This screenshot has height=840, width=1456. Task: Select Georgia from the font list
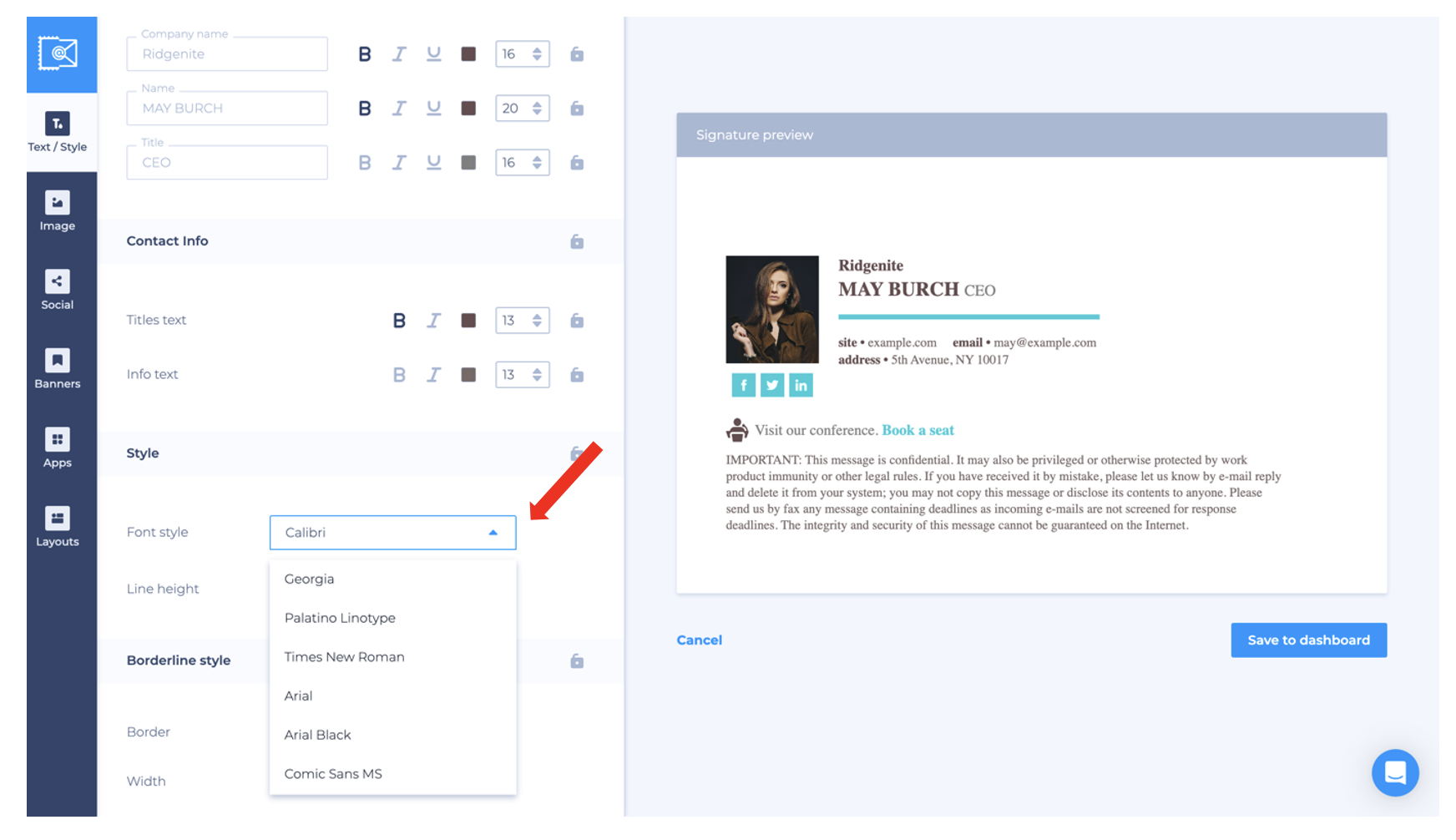click(309, 579)
